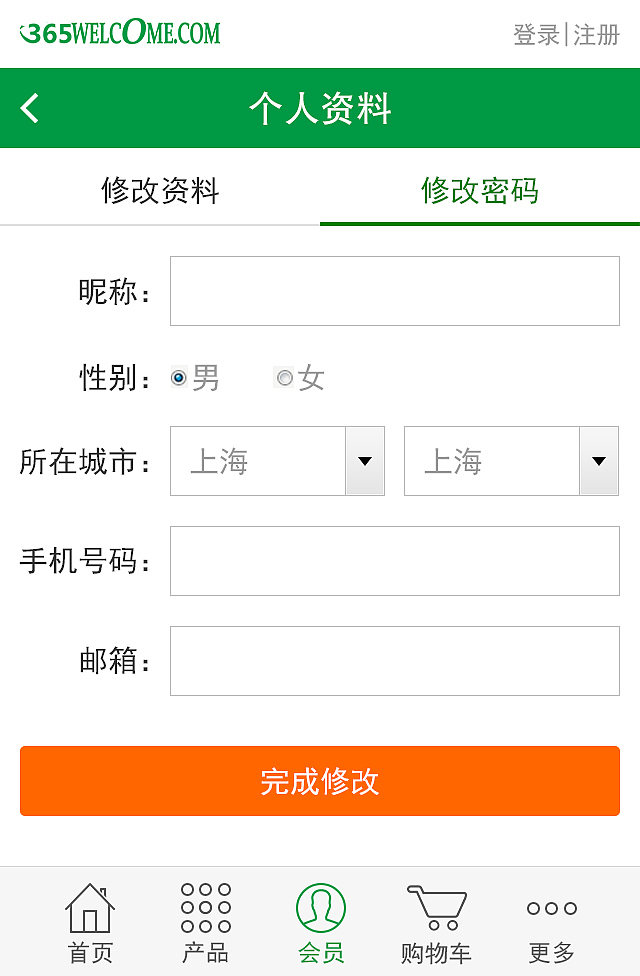The height and width of the screenshot is (976, 640).
Task: Open the province 上海 dropdown
Action: (260, 461)
